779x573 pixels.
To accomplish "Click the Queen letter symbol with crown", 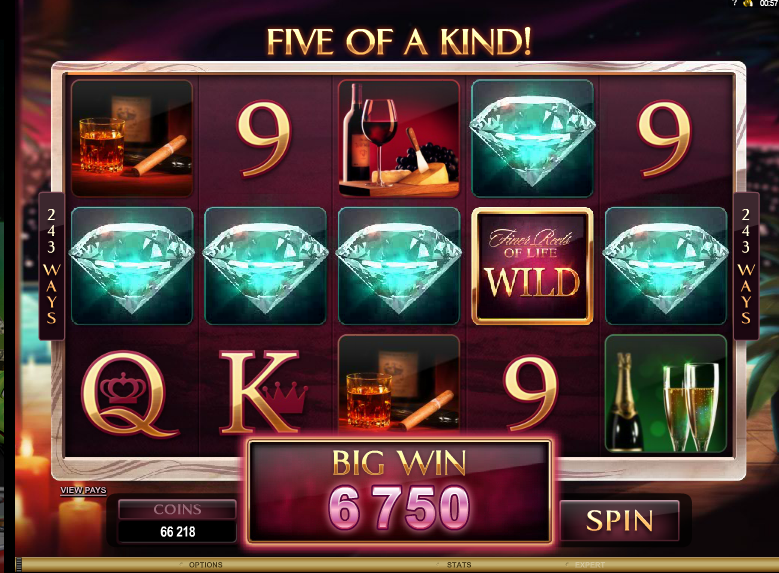I will pyautogui.click(x=130, y=394).
